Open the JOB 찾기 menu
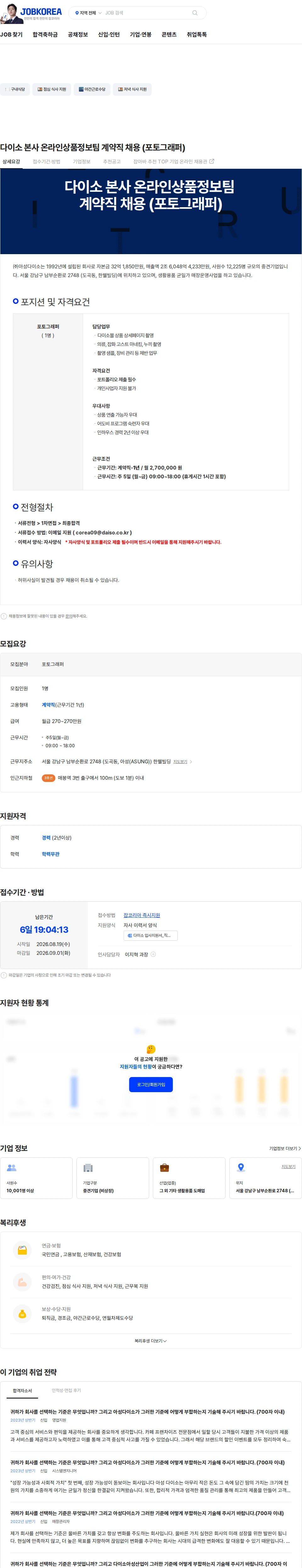 coord(11,35)
